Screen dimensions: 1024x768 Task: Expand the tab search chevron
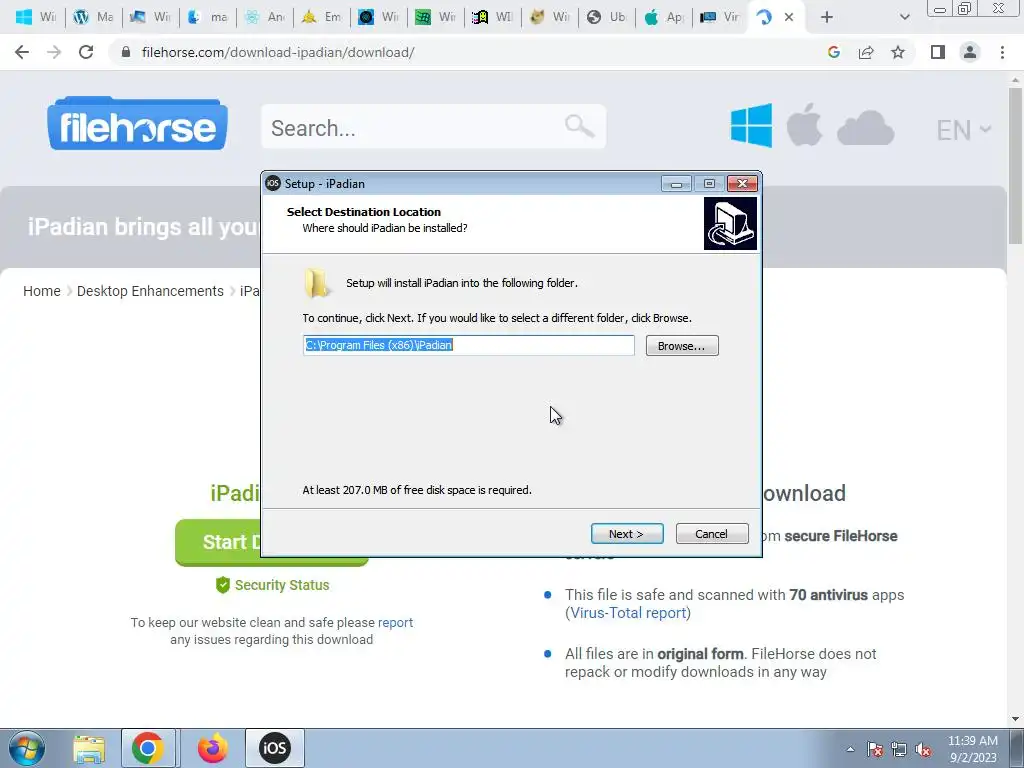click(904, 17)
